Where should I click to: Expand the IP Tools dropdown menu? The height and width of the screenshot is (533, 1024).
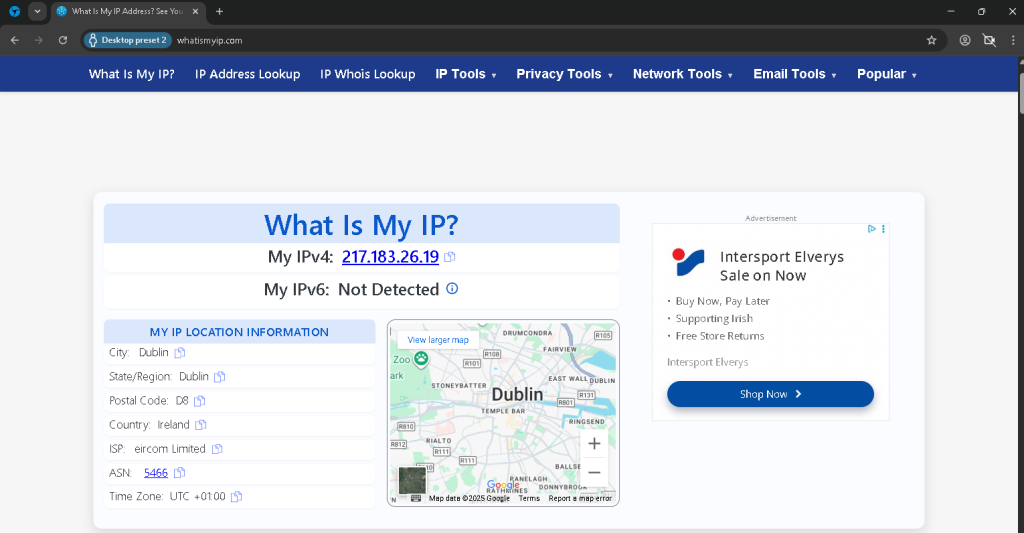pyautogui.click(x=465, y=74)
